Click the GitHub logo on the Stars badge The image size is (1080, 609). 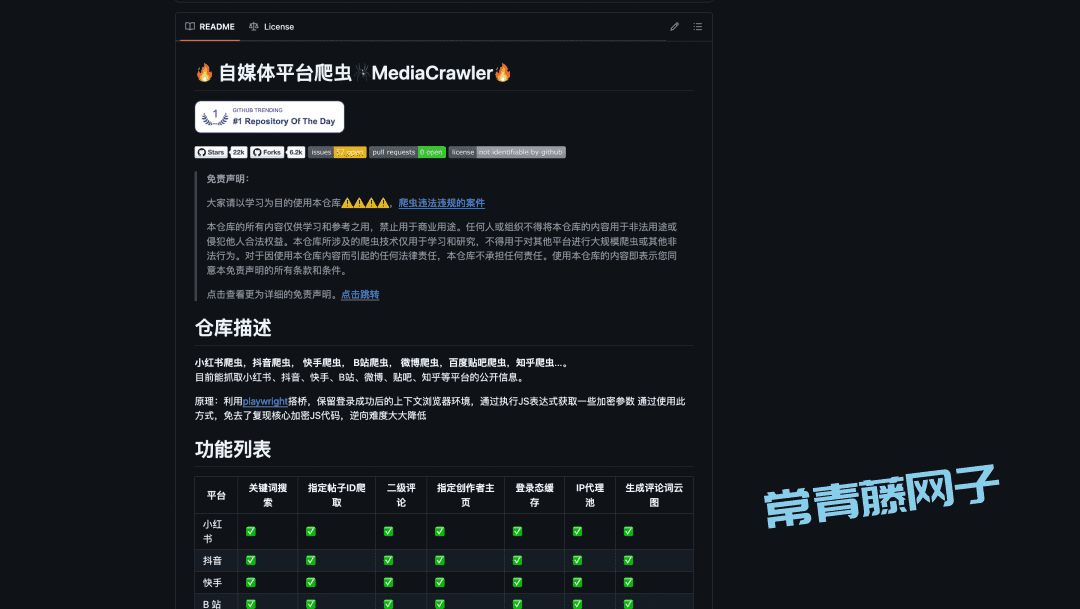(x=203, y=152)
